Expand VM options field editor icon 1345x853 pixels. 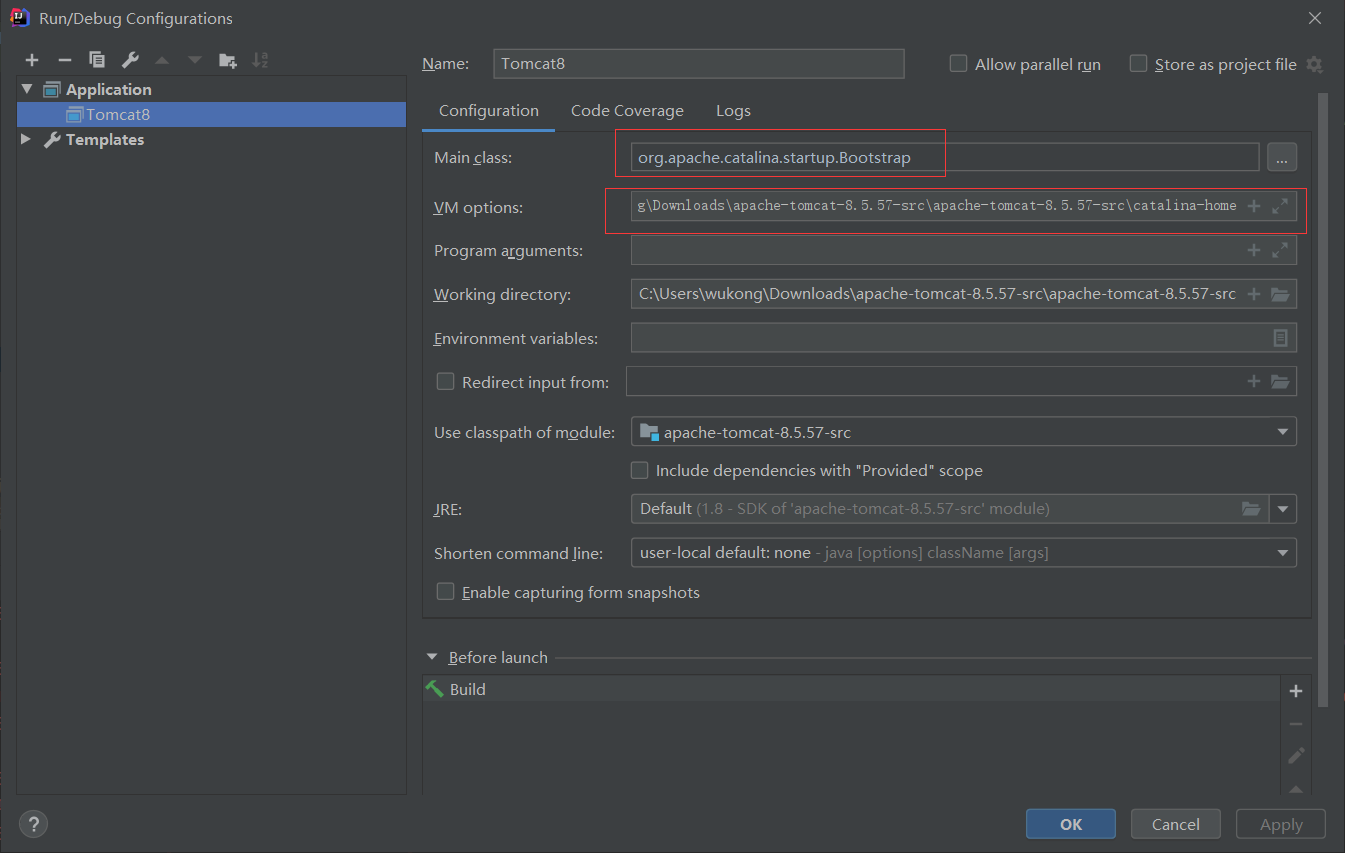[x=1280, y=206]
